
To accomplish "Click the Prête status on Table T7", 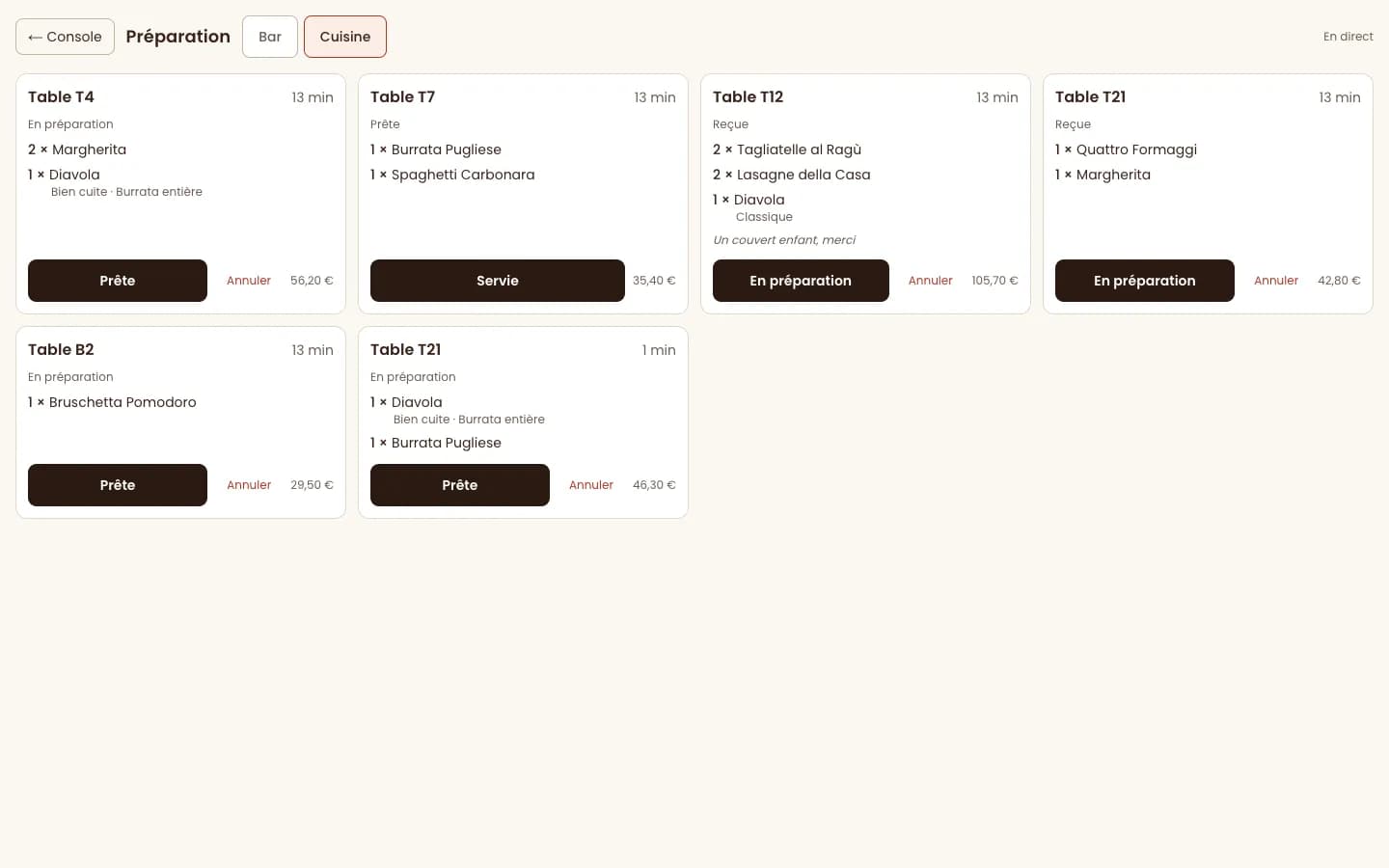I will [385, 124].
